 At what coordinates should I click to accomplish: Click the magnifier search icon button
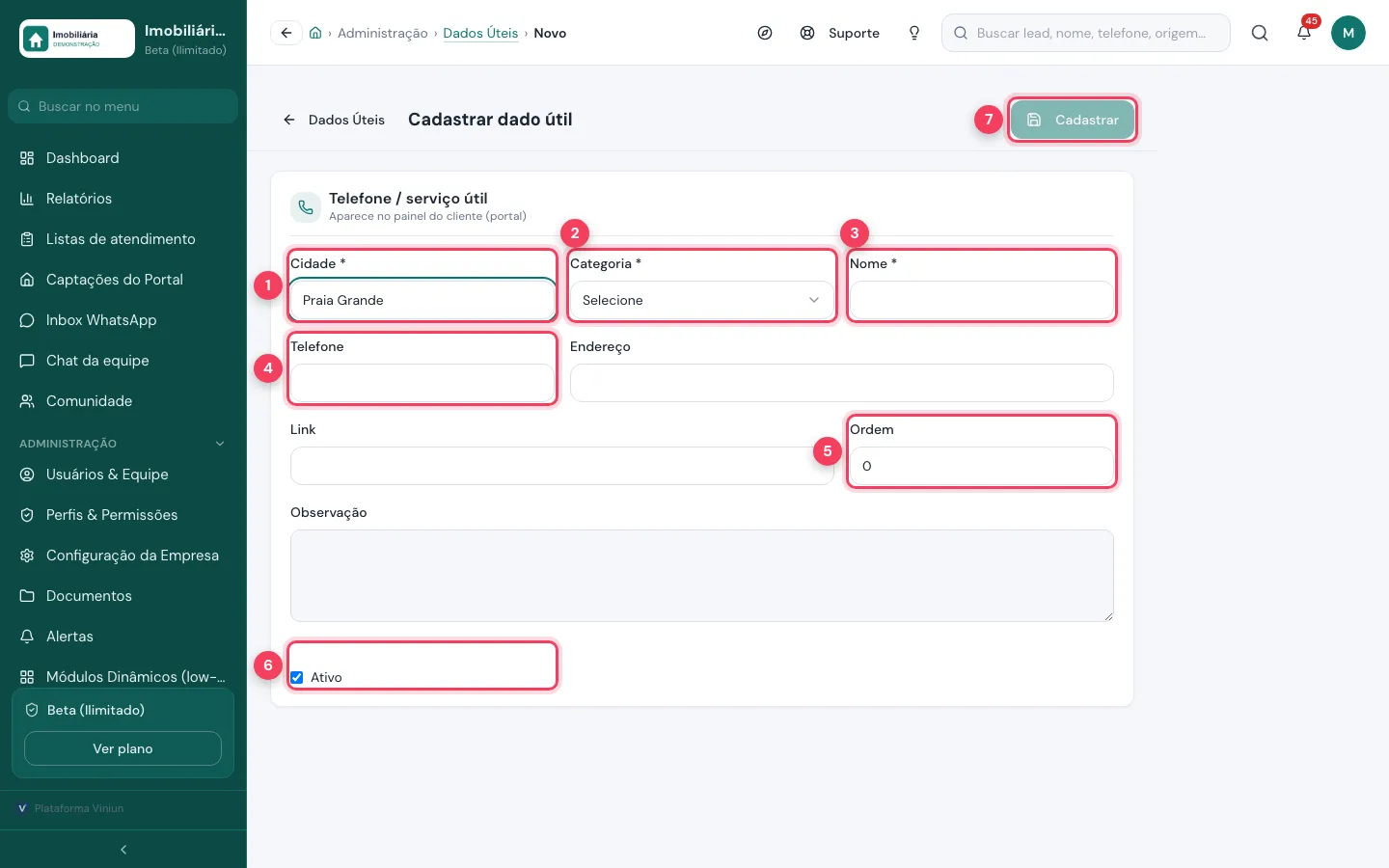(x=1260, y=33)
